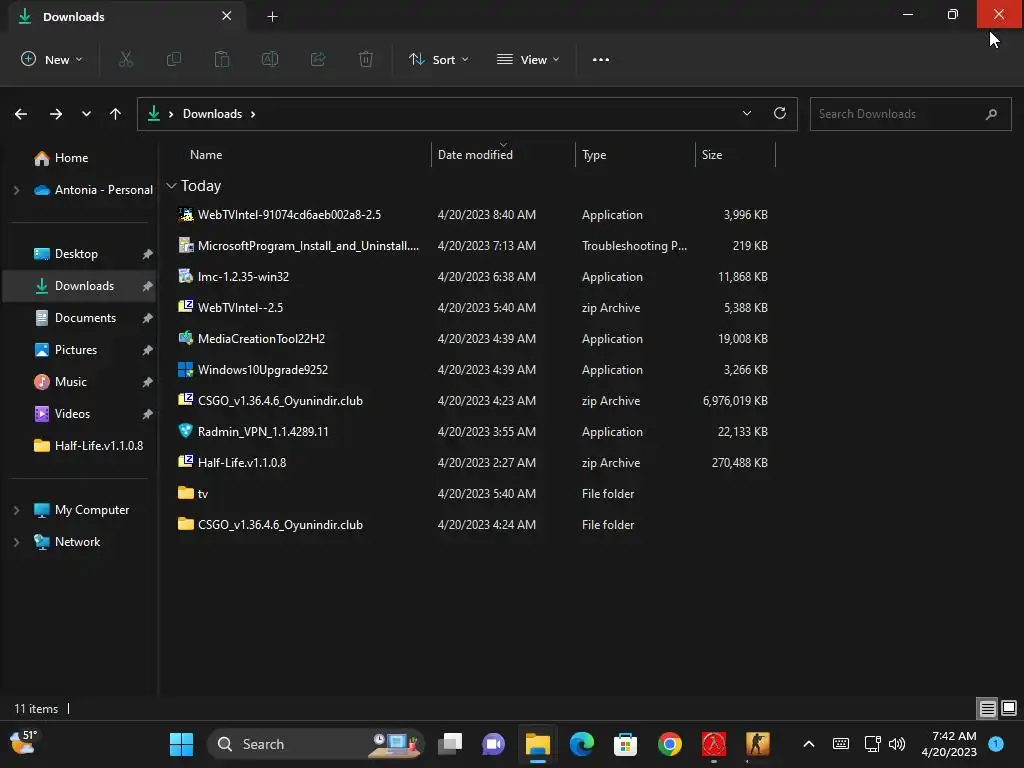This screenshot has height=768, width=1024.
Task: Go up one folder level arrow
Action: click(116, 114)
